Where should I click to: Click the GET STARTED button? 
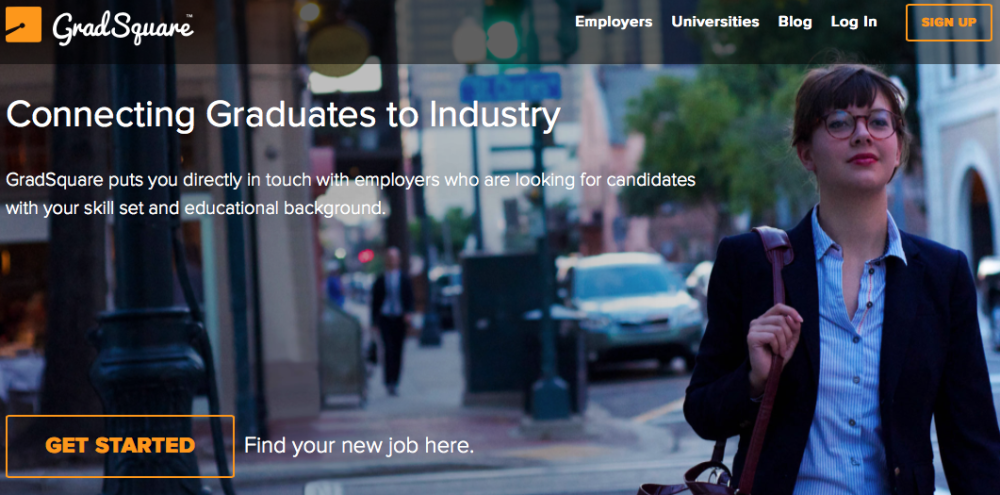(x=121, y=446)
